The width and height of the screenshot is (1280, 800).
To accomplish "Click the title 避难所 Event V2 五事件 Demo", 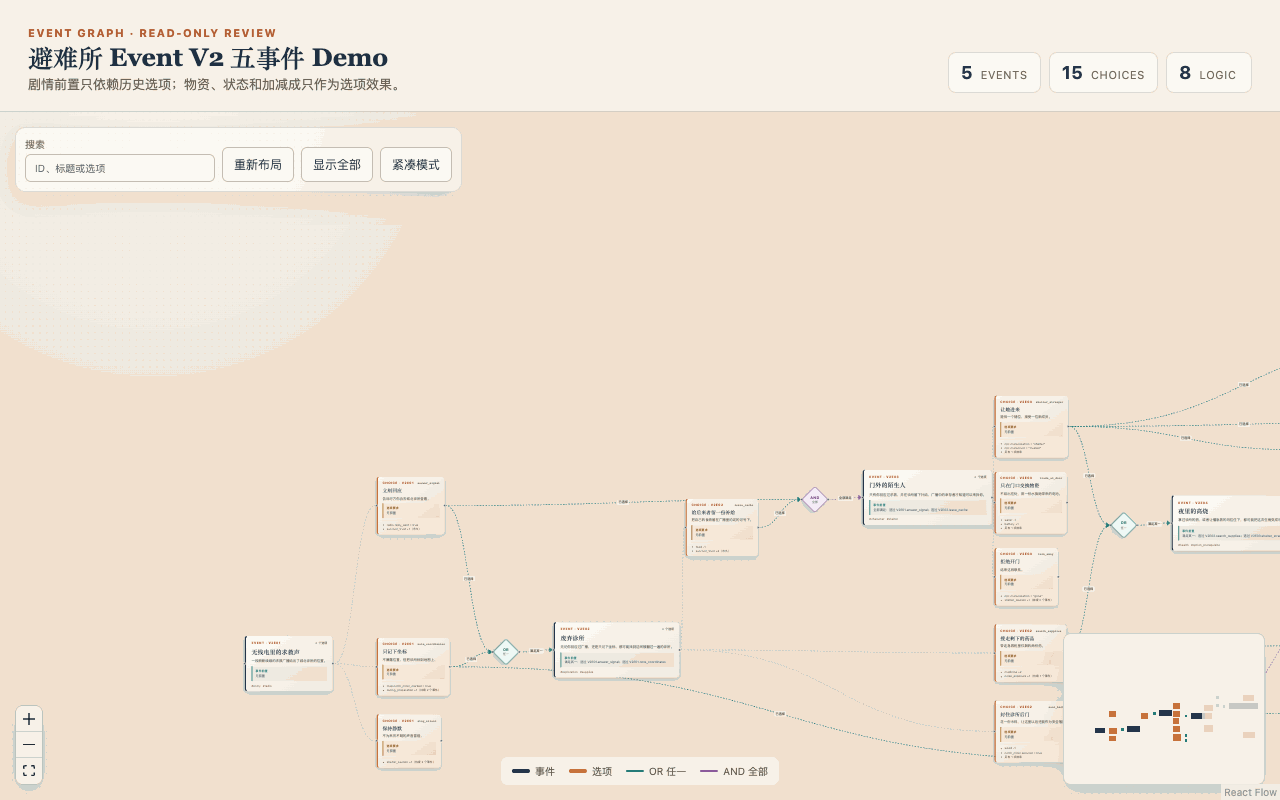I will pyautogui.click(x=208, y=57).
